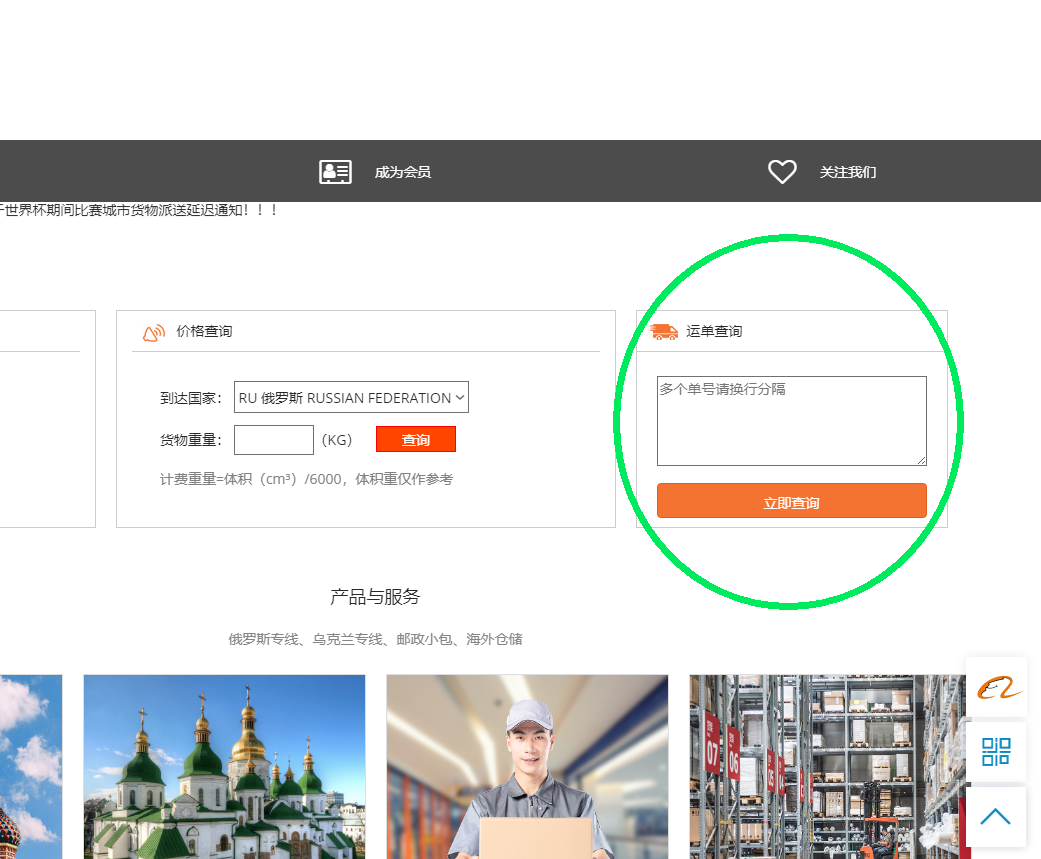The width and height of the screenshot is (1041, 859).
Task: Open the 到达国家 destination country dropdown
Action: [x=351, y=397]
